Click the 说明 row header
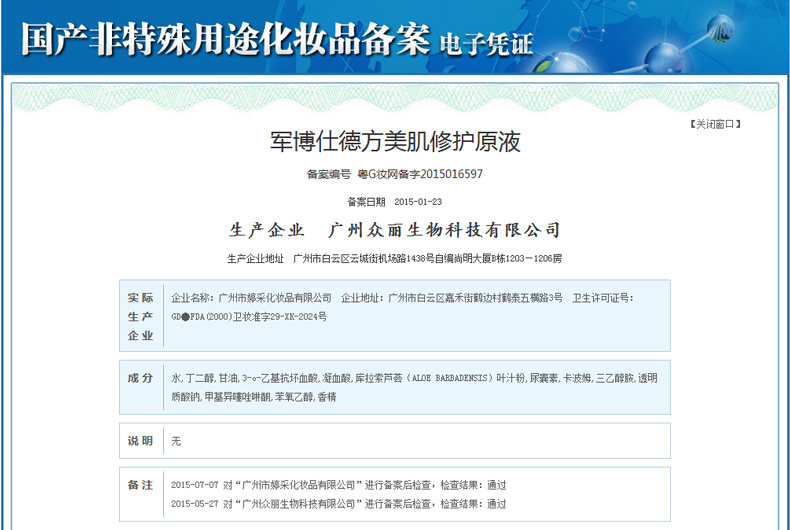This screenshot has width=790, height=530. tap(140, 441)
